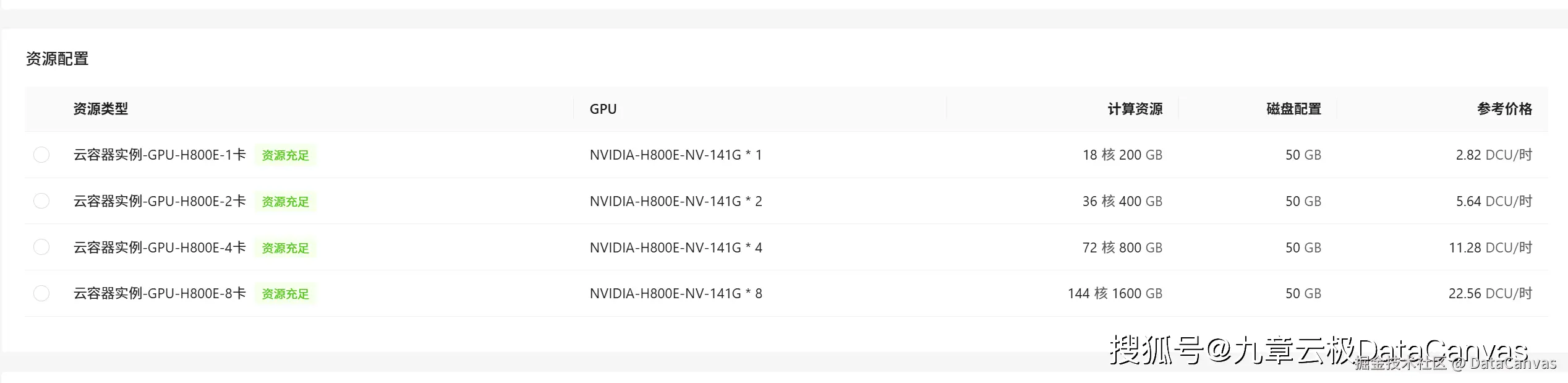Click the GPU column header

pos(603,109)
